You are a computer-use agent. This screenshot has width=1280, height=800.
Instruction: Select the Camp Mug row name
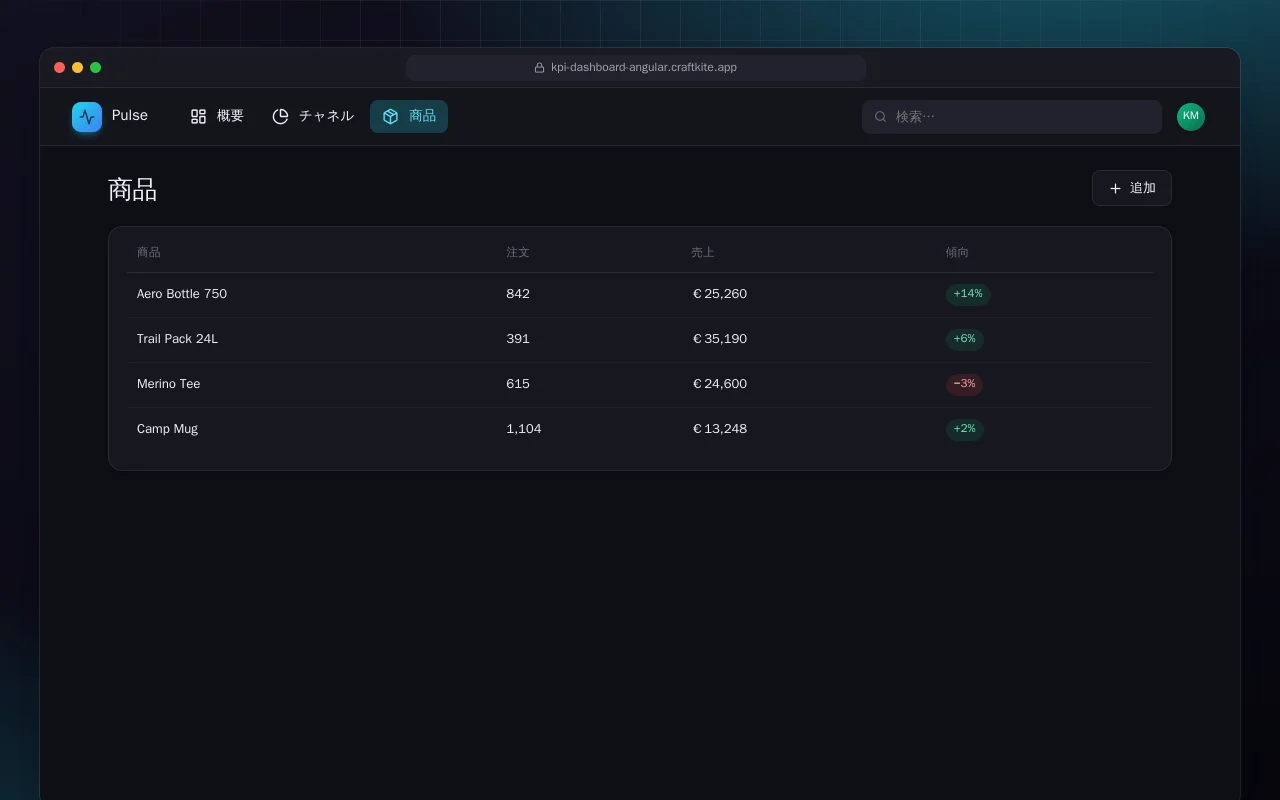[167, 429]
